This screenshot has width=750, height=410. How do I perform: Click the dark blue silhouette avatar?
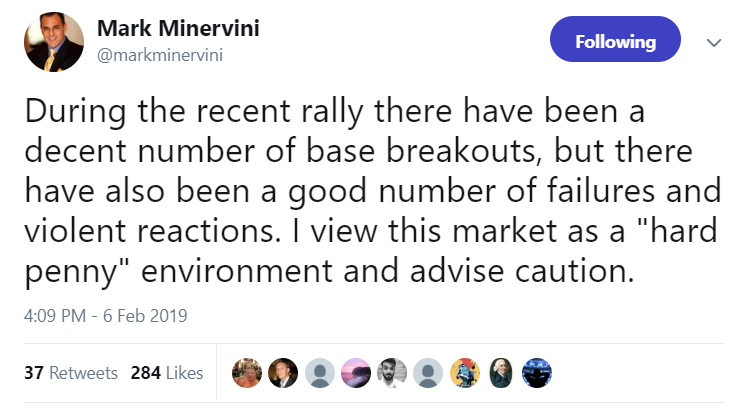point(538,373)
